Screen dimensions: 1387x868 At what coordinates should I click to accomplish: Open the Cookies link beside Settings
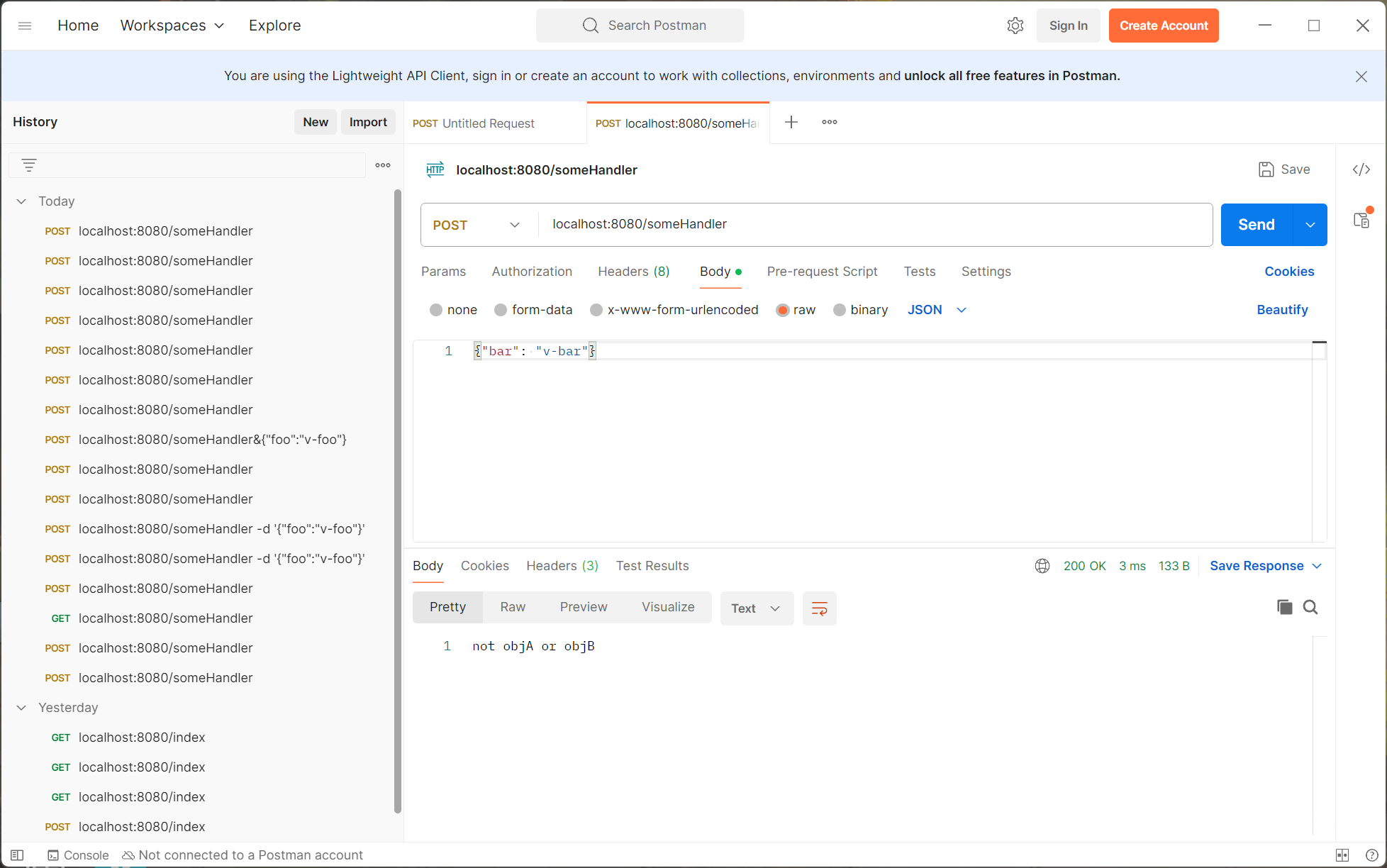coord(1289,272)
